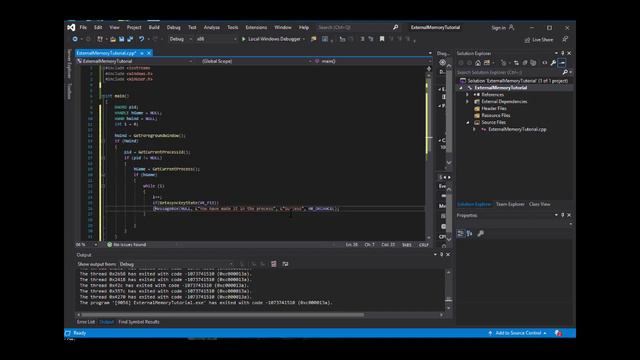Switch to the Error List tab
This screenshot has height=360, width=640.
(86, 322)
